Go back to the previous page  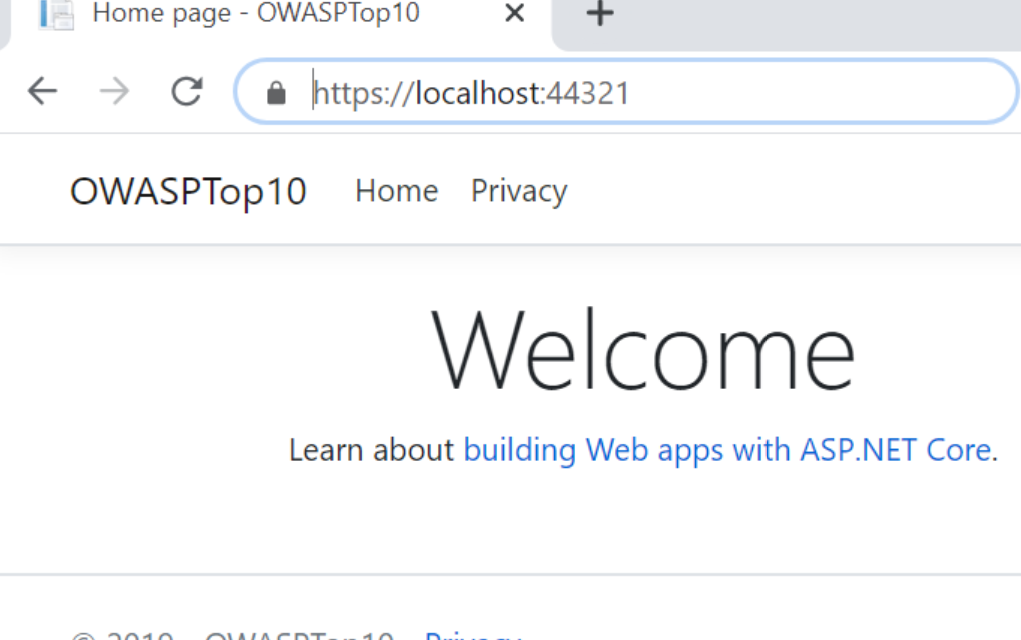tap(42, 92)
